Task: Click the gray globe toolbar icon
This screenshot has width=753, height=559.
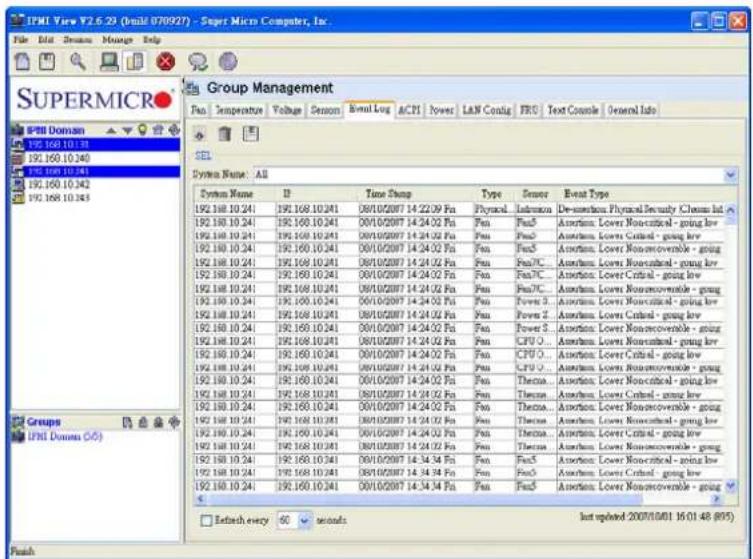Action: tap(228, 61)
